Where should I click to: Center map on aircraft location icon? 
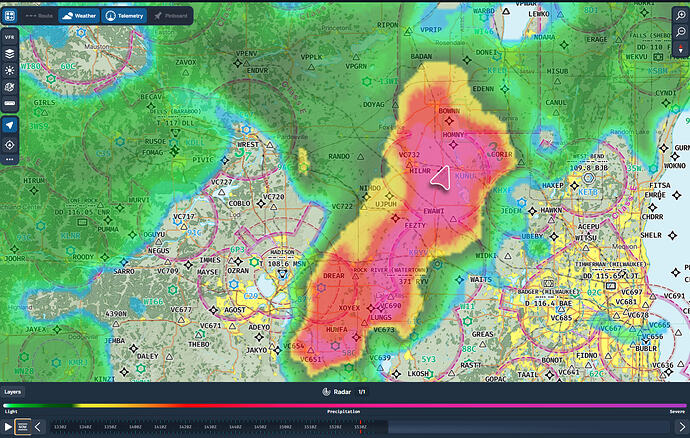[10, 145]
